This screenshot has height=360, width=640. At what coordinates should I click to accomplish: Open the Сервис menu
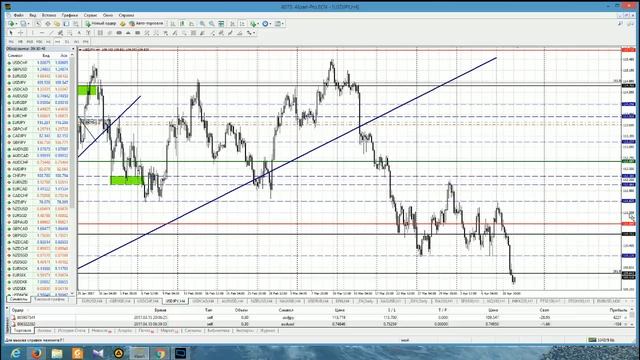pos(90,15)
